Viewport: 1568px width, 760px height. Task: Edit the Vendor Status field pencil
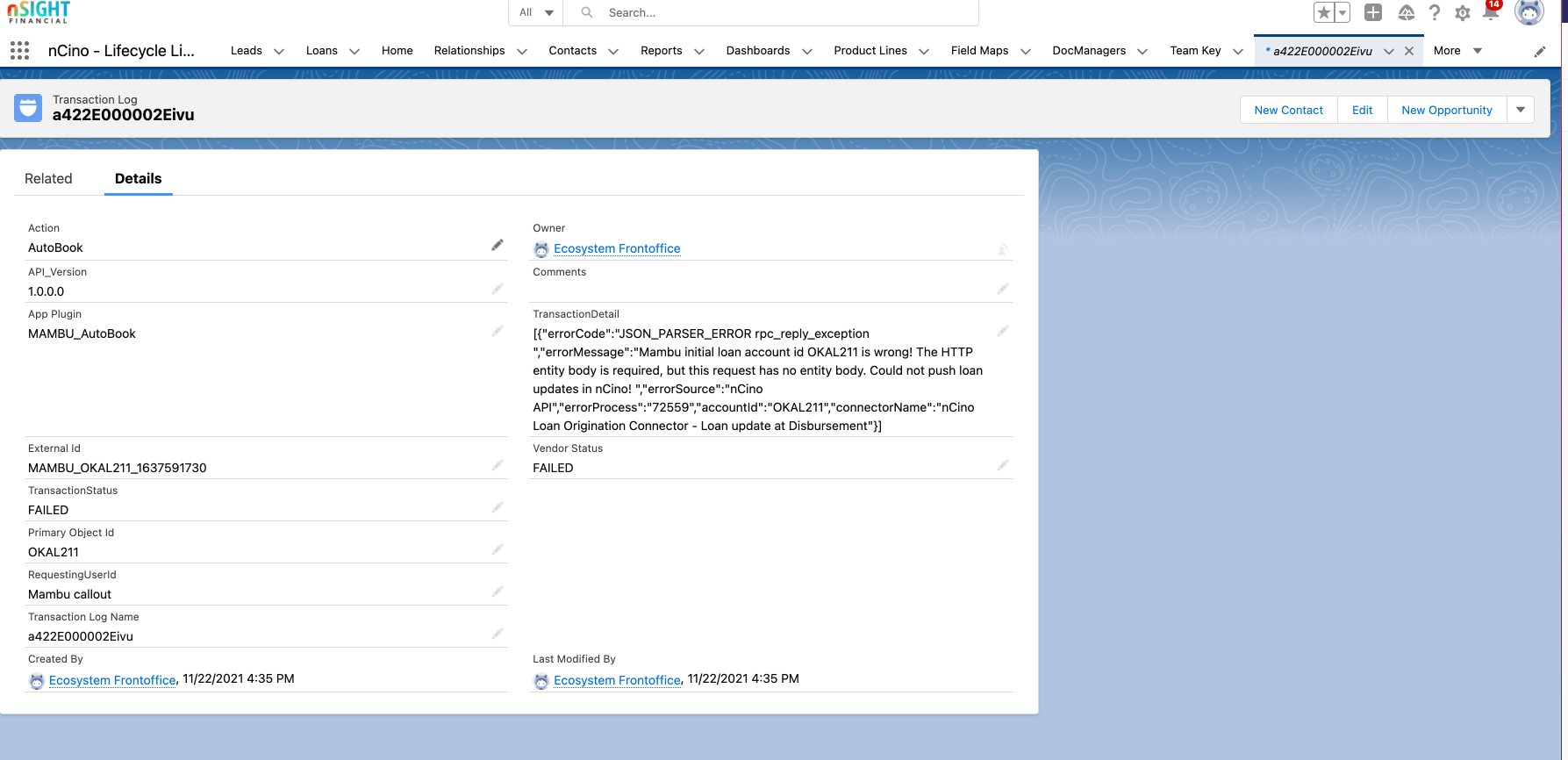(x=1003, y=465)
